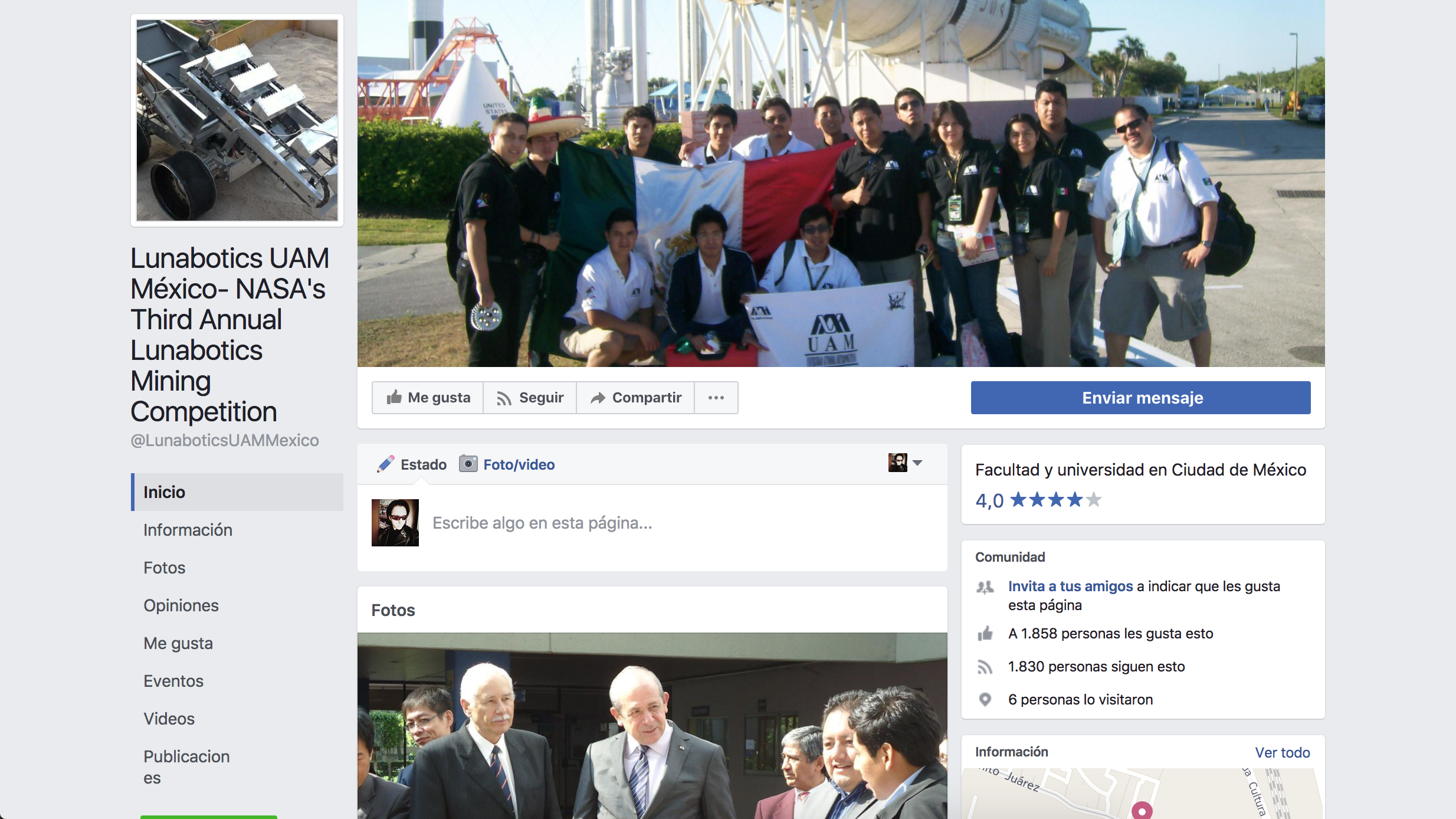Open the photo of men in suits
The width and height of the screenshot is (1456, 819).
(x=652, y=726)
